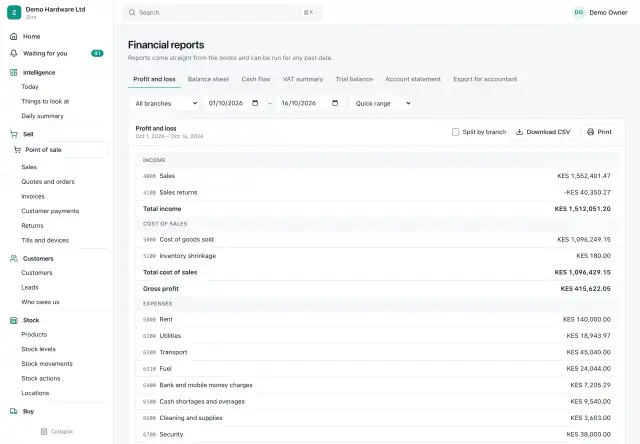
Task: Open calendar picker for start date
Action: [x=255, y=103]
